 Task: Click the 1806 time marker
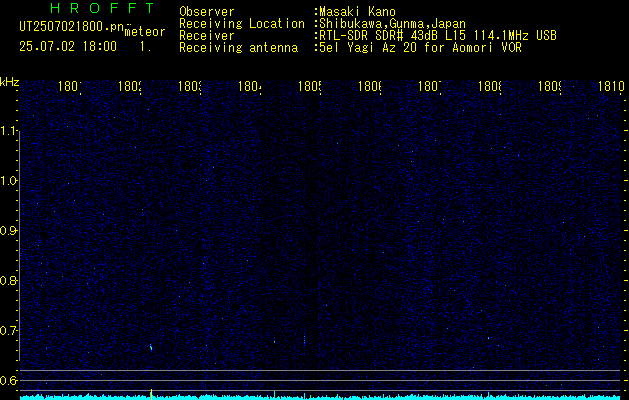pos(370,86)
